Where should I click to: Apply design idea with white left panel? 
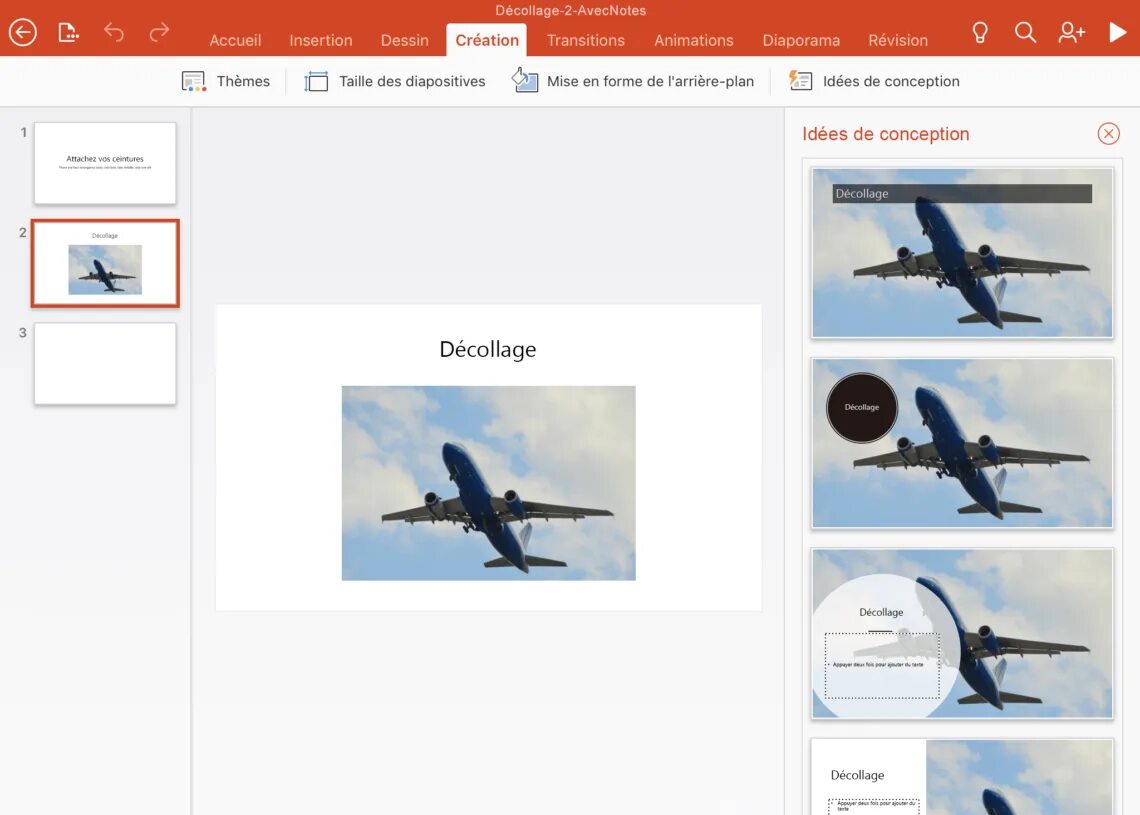tap(962, 776)
